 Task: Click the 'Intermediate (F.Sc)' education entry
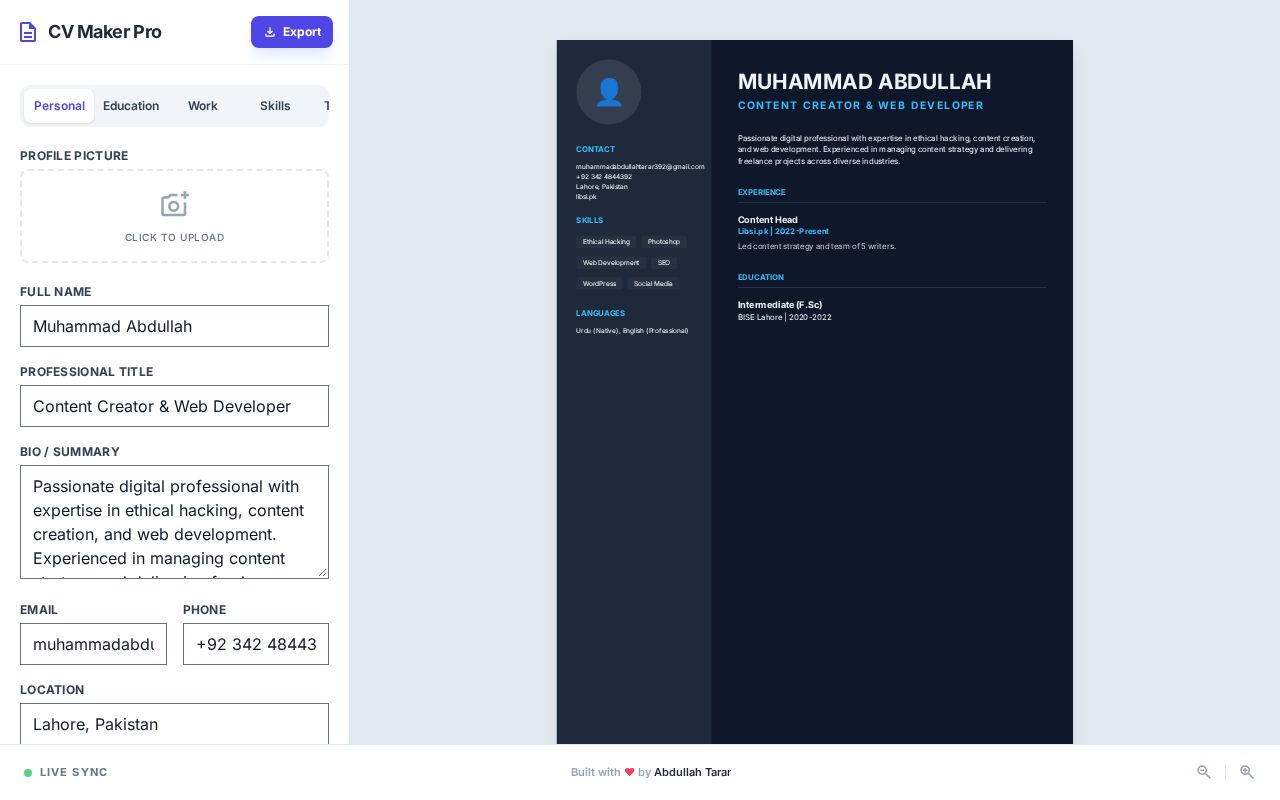tap(780, 305)
